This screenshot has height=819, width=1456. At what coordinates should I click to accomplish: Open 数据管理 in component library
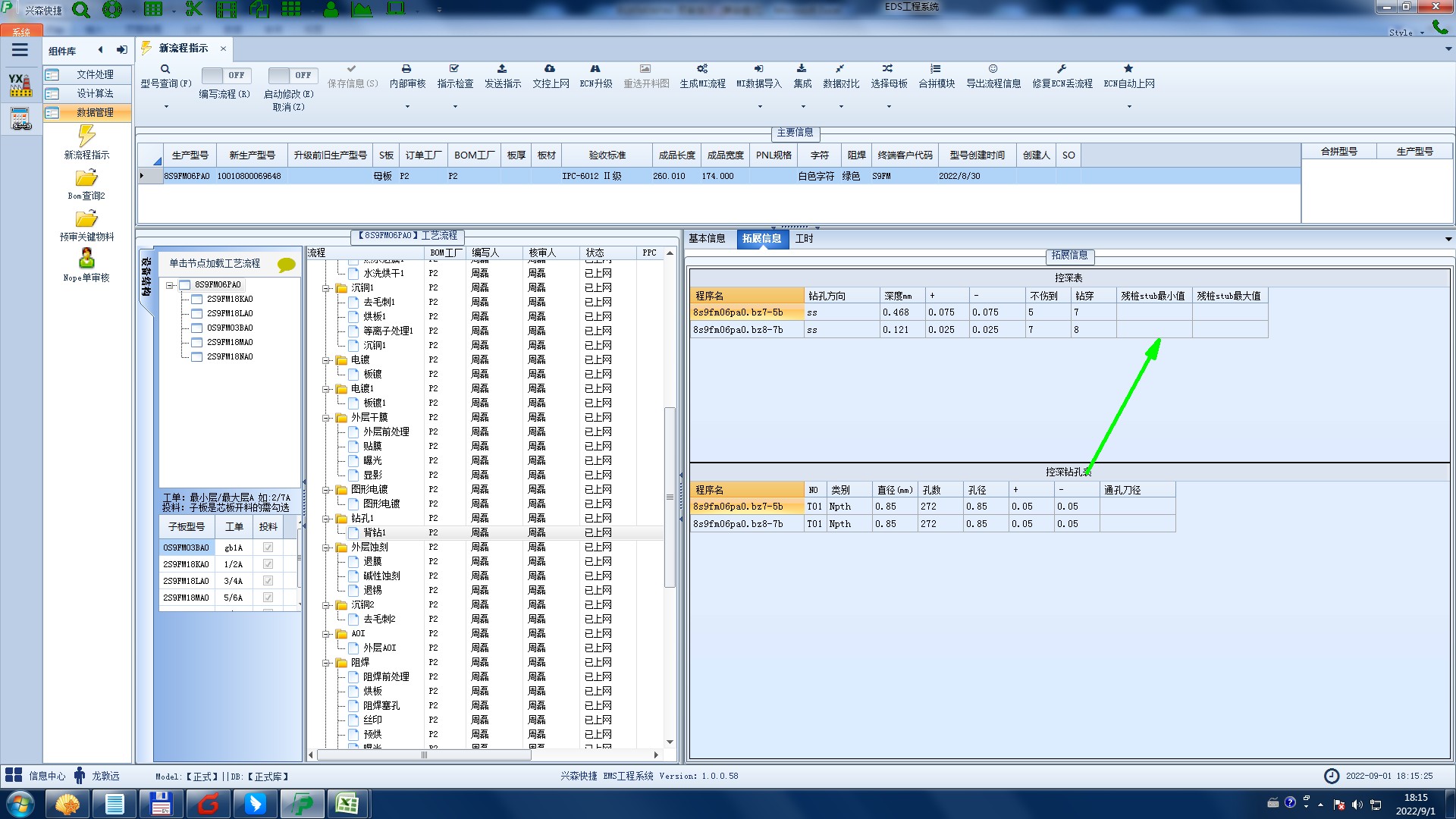point(95,112)
